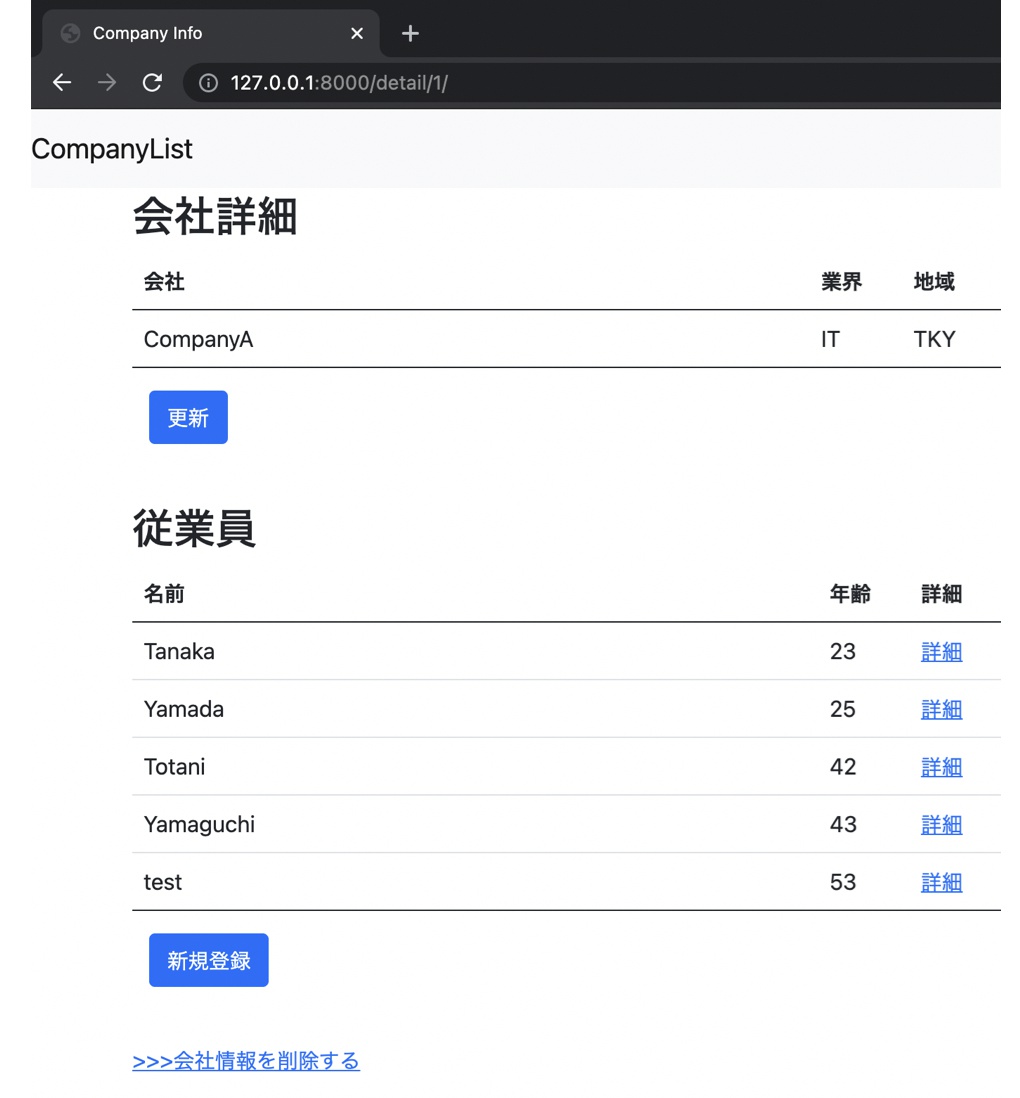This screenshot has width=1020, height=1098.
Task: Click the Company Info tab favicon
Action: coord(69,33)
